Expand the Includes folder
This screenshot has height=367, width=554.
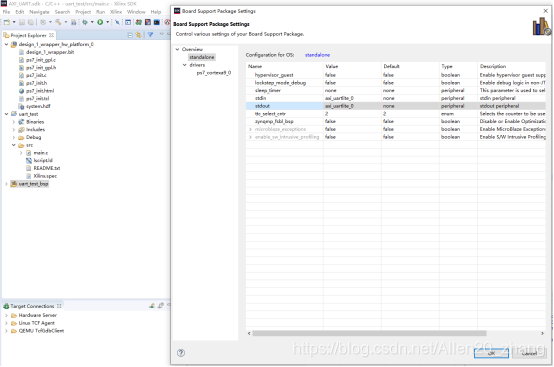point(14,130)
